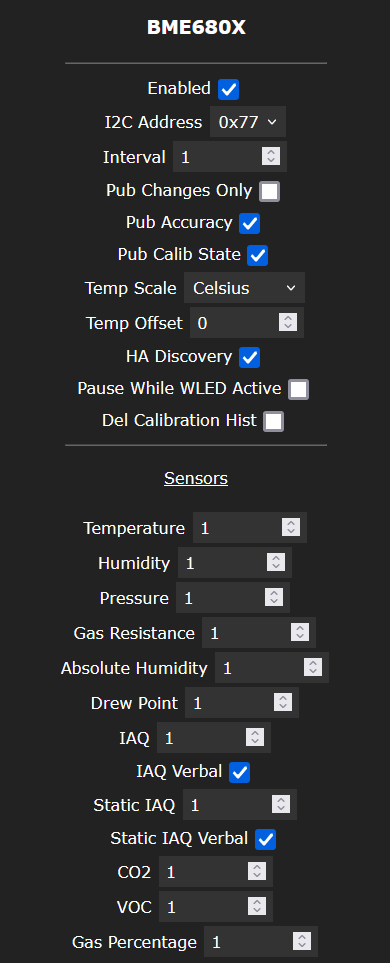The image size is (390, 963).
Task: Disable the HA Discovery checkbox
Action: pyautogui.click(x=249, y=357)
